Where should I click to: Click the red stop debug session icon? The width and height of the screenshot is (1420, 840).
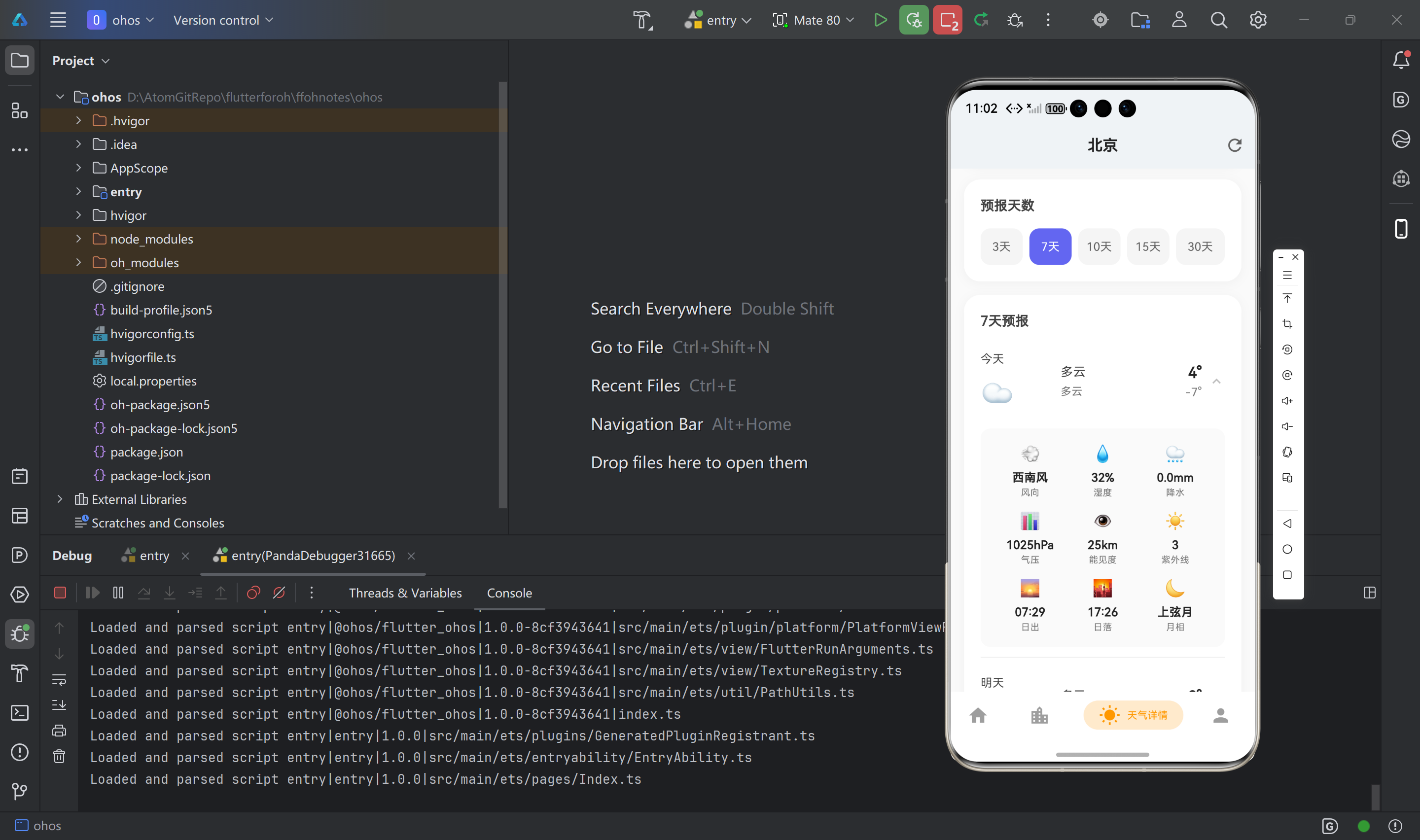(x=60, y=593)
